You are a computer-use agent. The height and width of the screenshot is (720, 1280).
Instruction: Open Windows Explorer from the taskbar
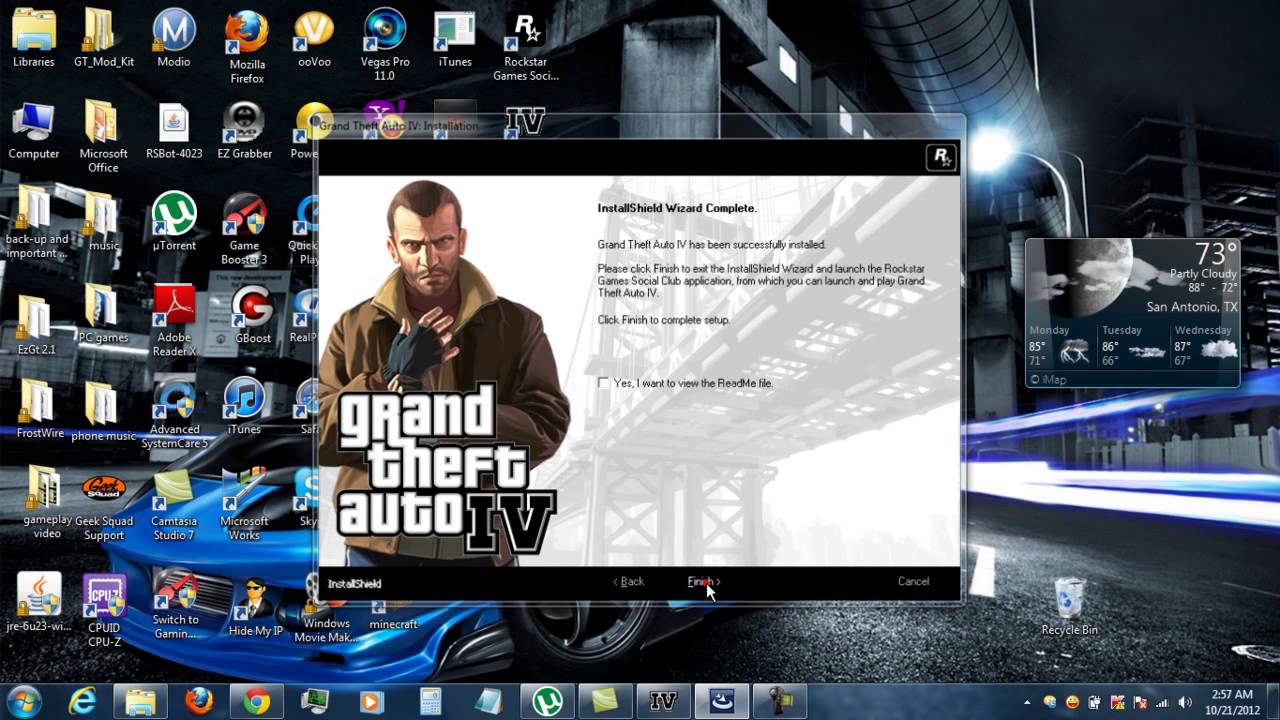(141, 702)
